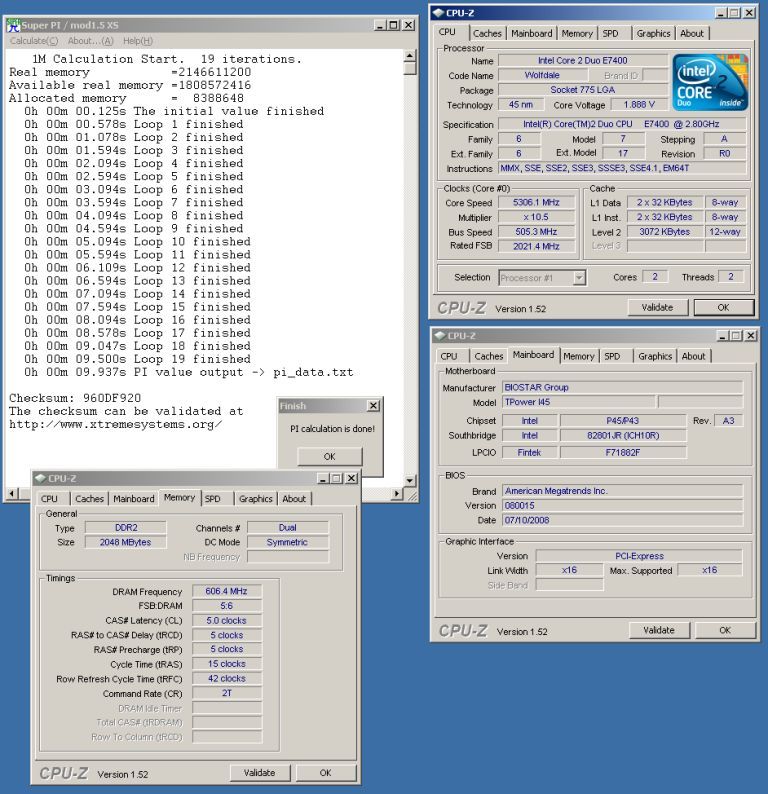The height and width of the screenshot is (794, 768).
Task: Click the Bus Speed value 505.3 MHz
Action: [x=536, y=232]
